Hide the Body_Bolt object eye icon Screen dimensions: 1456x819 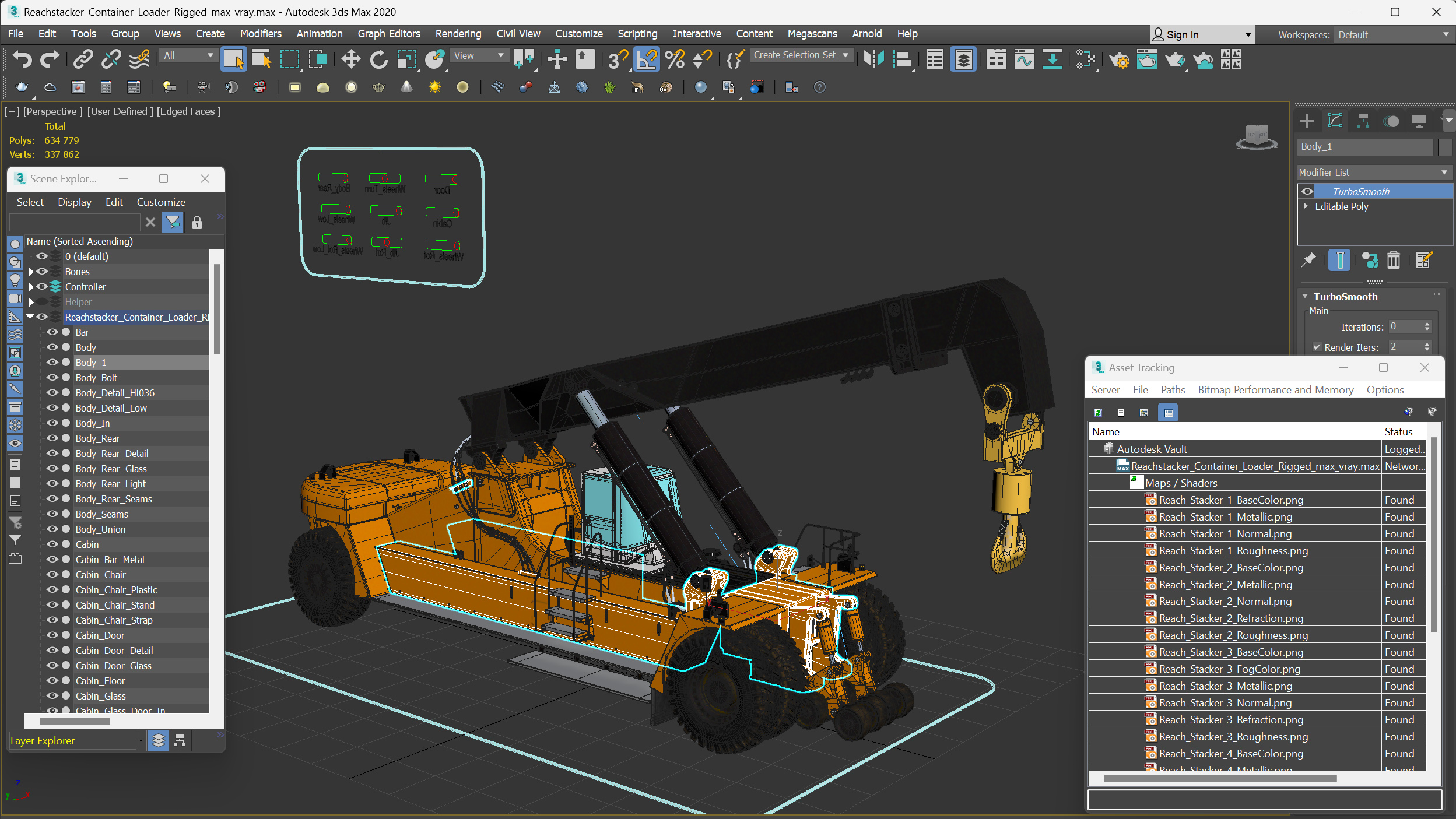point(52,377)
